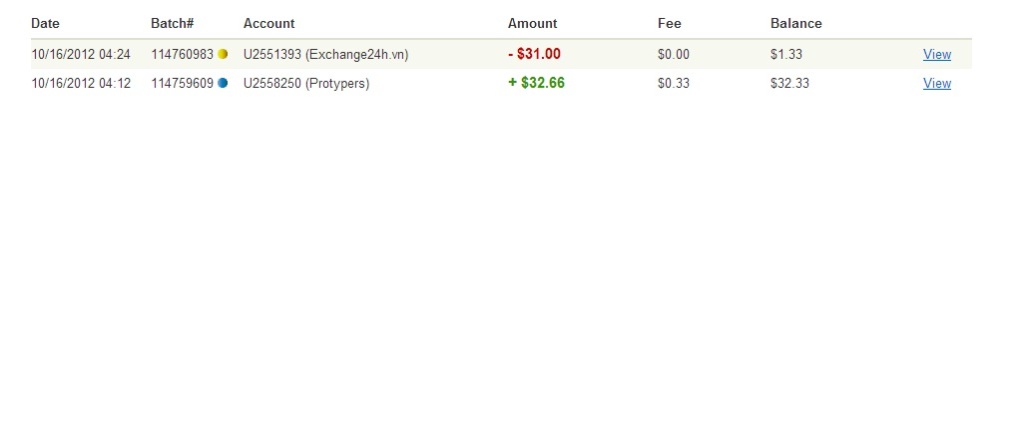The width and height of the screenshot is (1024, 443).
Task: Click the blue status dot for batch 114759609
Action: pyautogui.click(x=223, y=83)
